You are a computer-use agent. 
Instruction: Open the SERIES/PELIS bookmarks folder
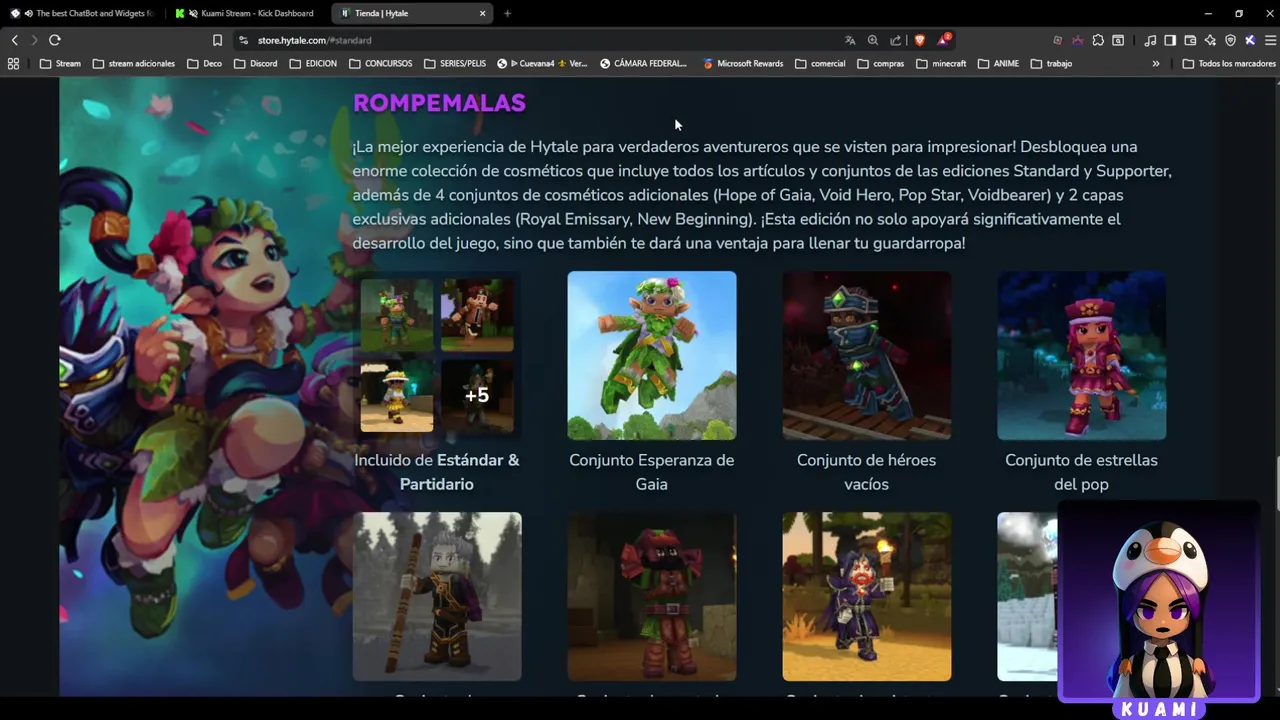pyautogui.click(x=456, y=63)
